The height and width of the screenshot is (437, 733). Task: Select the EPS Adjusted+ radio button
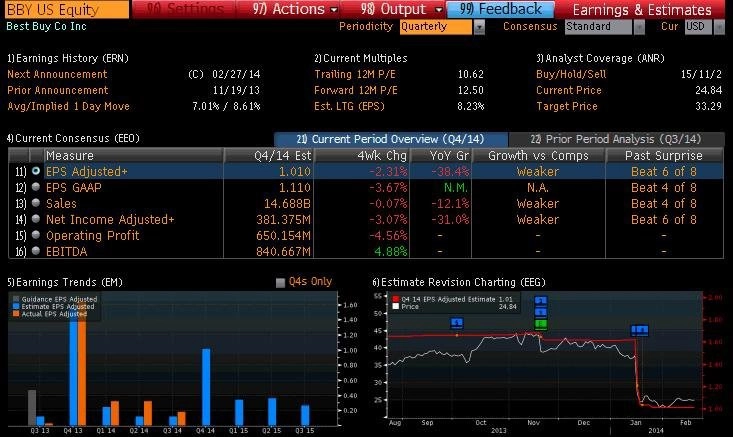pos(36,171)
